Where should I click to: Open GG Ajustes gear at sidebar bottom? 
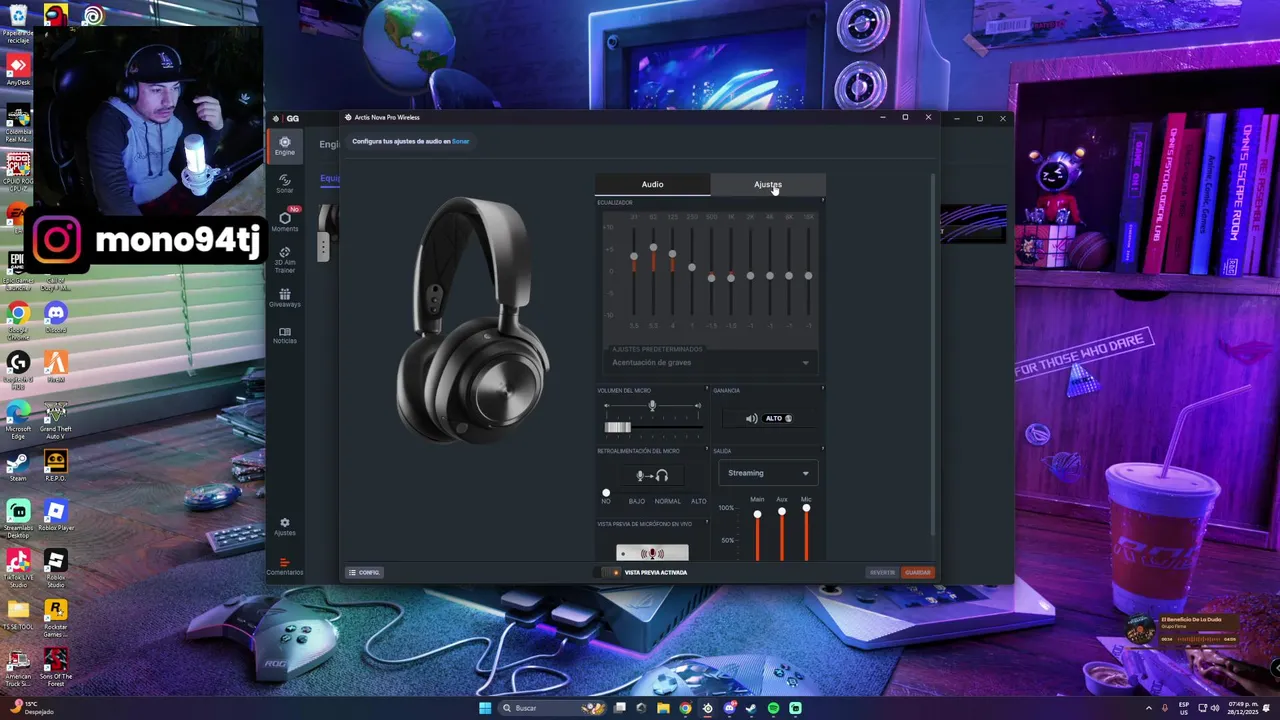point(285,526)
